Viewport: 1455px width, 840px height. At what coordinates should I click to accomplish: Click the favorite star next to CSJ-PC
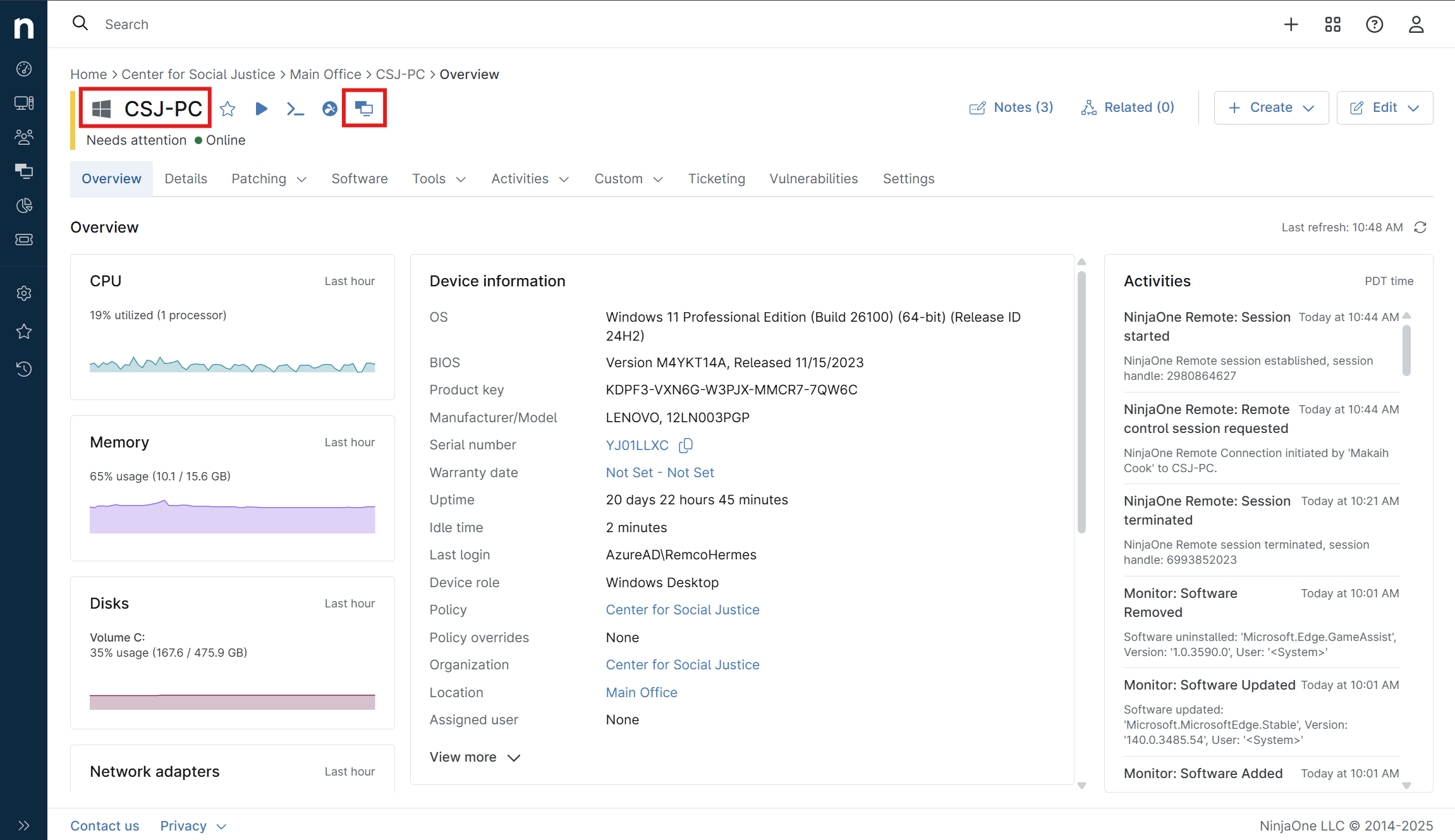[228, 109]
